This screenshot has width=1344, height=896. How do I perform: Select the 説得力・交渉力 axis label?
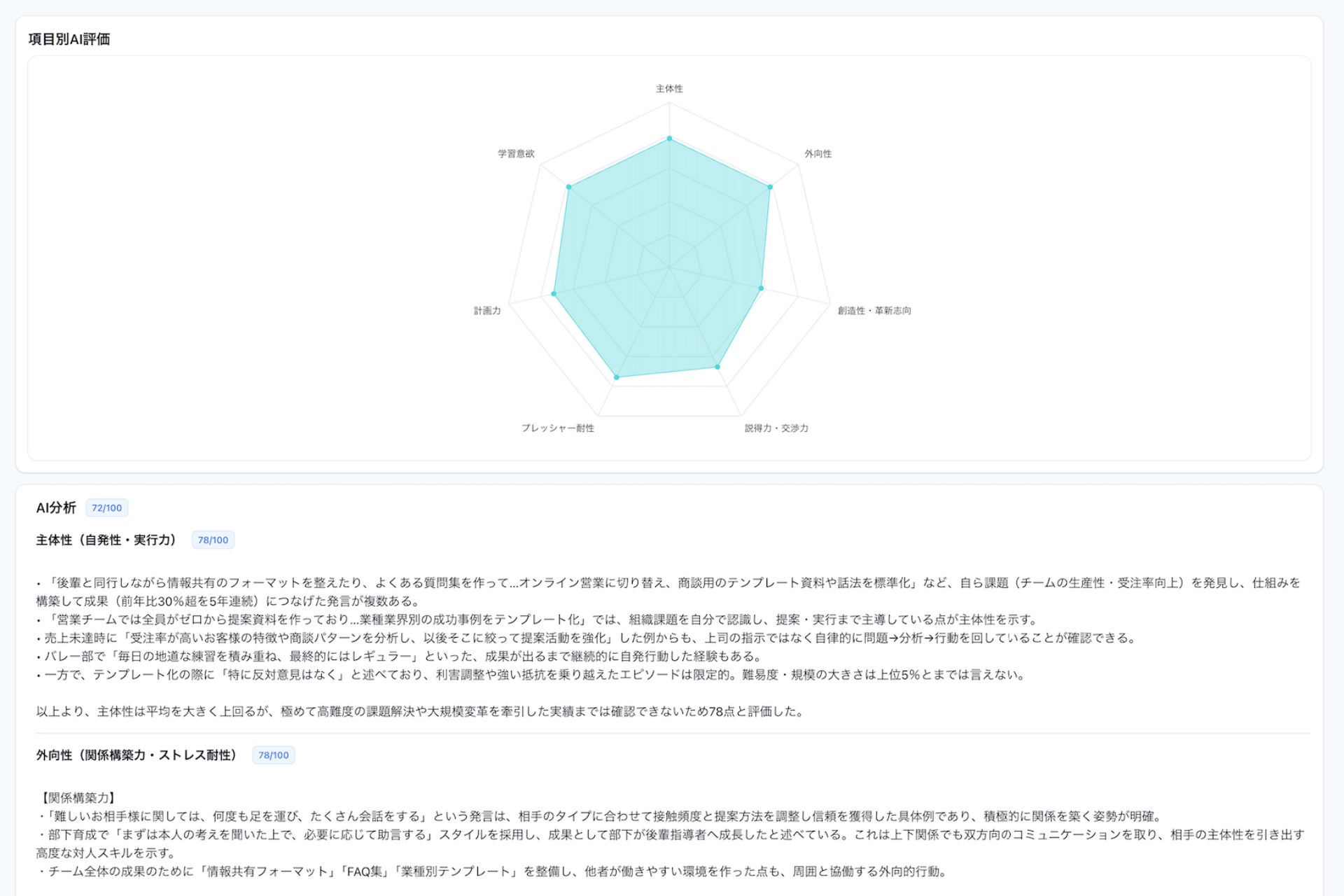(776, 428)
